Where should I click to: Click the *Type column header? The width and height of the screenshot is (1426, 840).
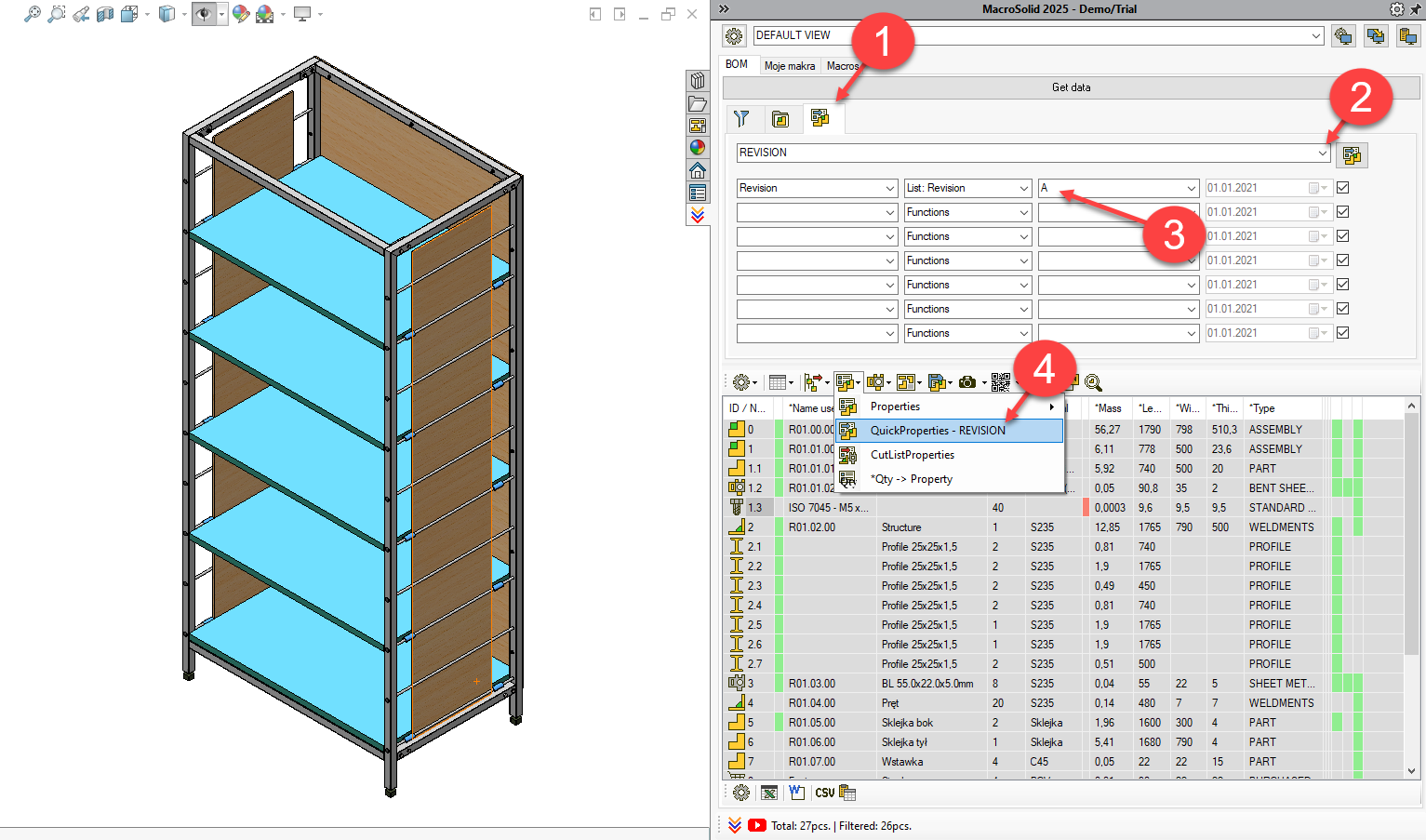pos(1283,408)
